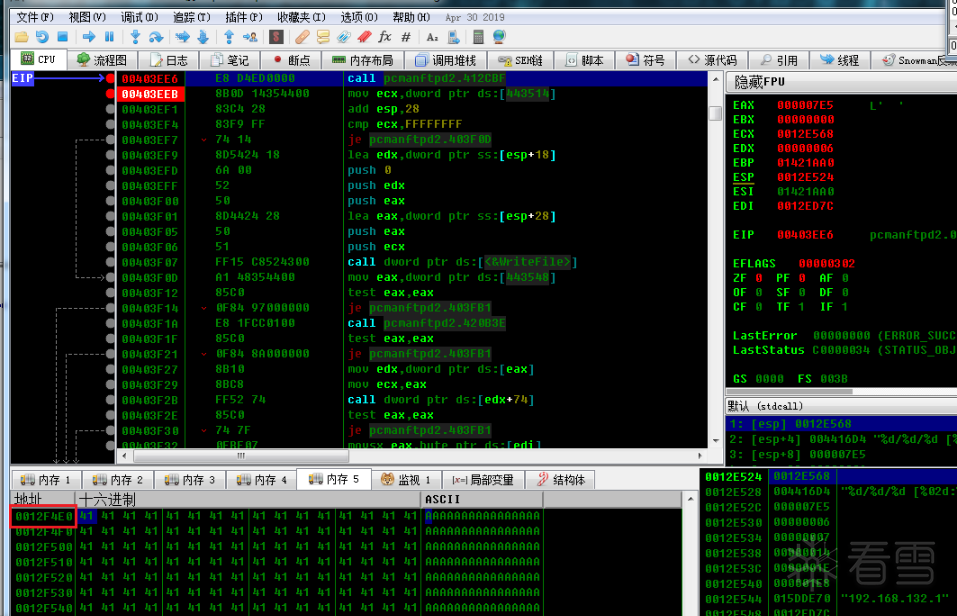Click the 地址 column header
957x616 pixels.
click(43, 499)
